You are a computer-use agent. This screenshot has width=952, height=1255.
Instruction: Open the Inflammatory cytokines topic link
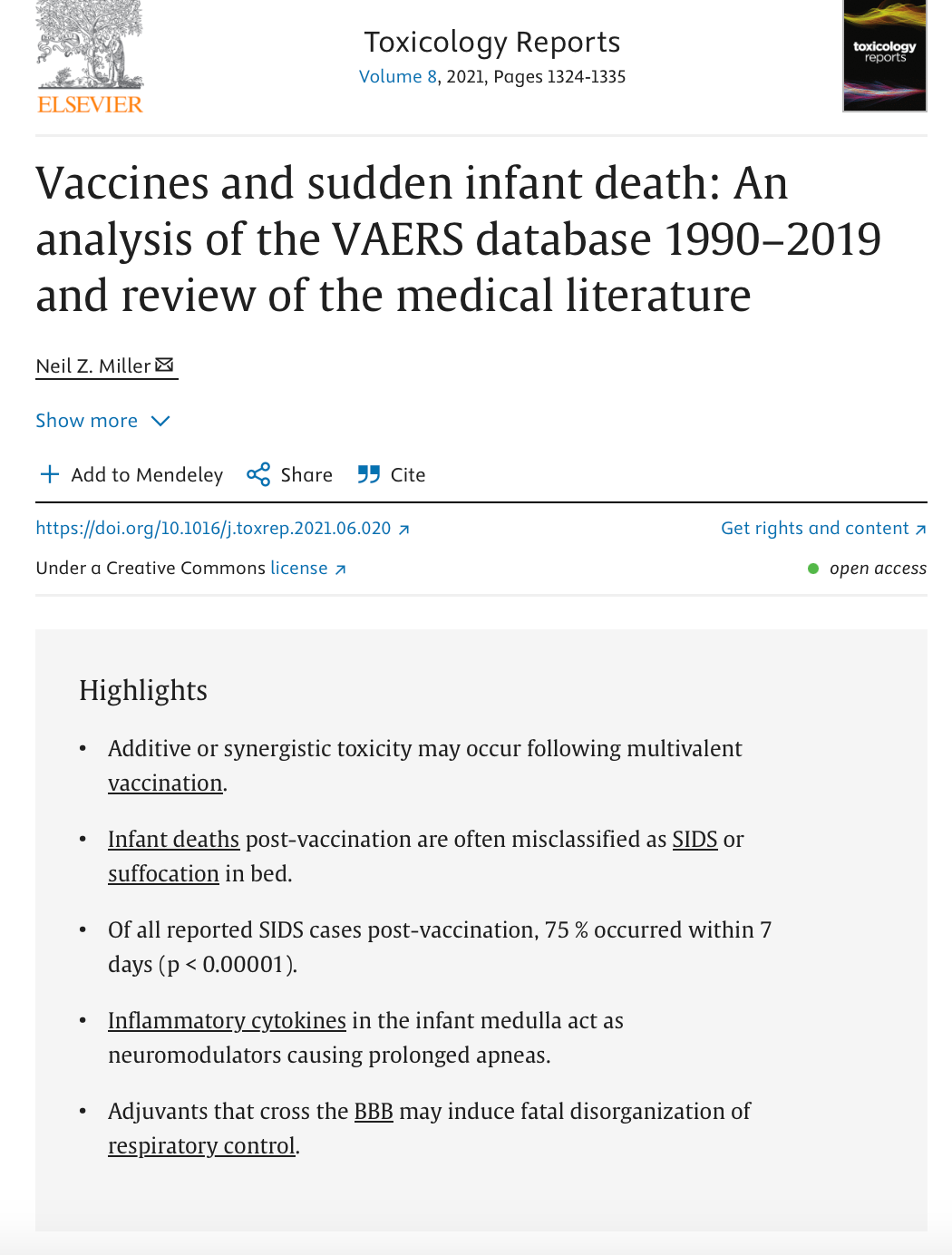[227, 1020]
